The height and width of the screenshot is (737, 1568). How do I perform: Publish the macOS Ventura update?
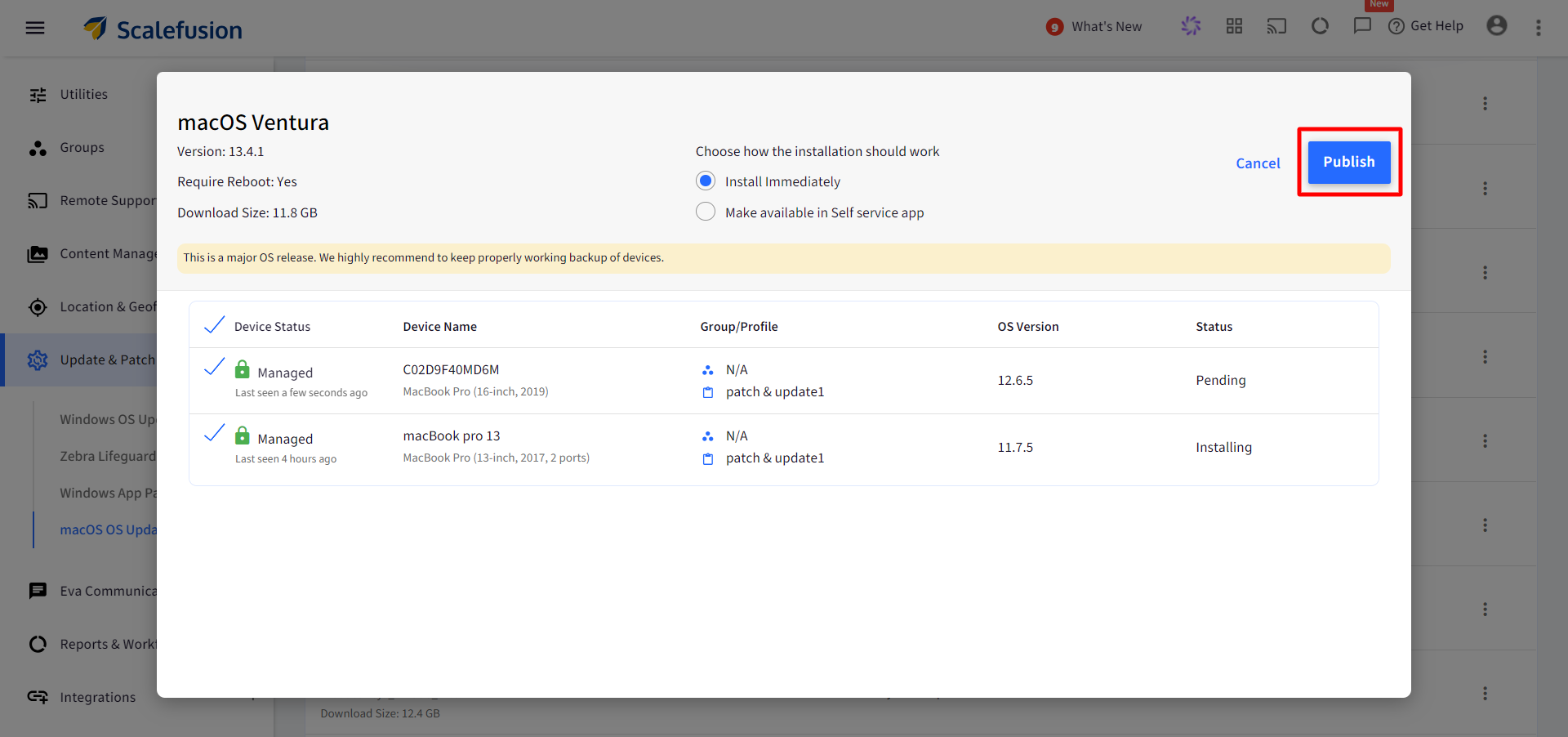pos(1349,162)
